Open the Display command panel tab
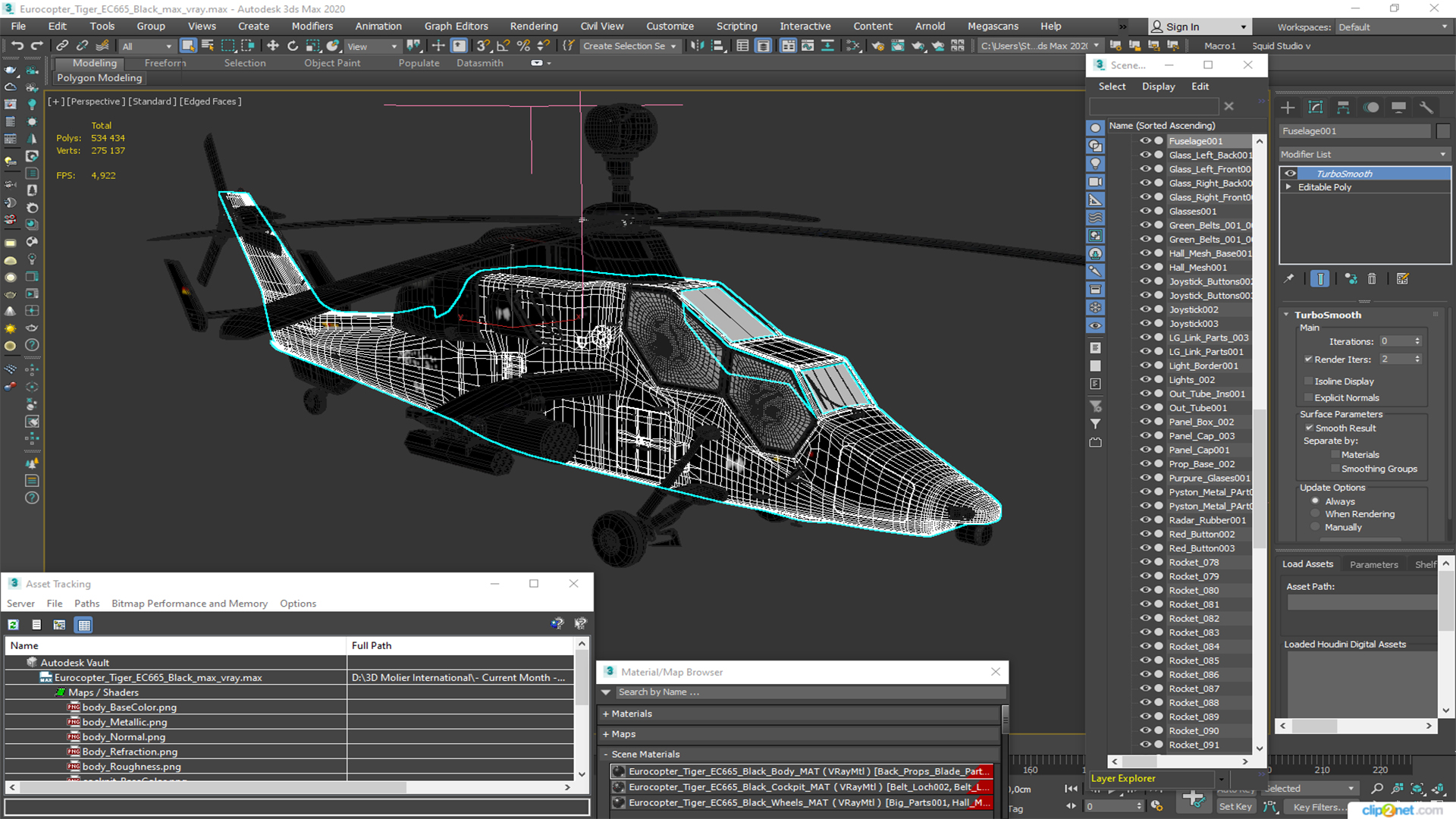Screen dimensions: 1456x819 1398,107
